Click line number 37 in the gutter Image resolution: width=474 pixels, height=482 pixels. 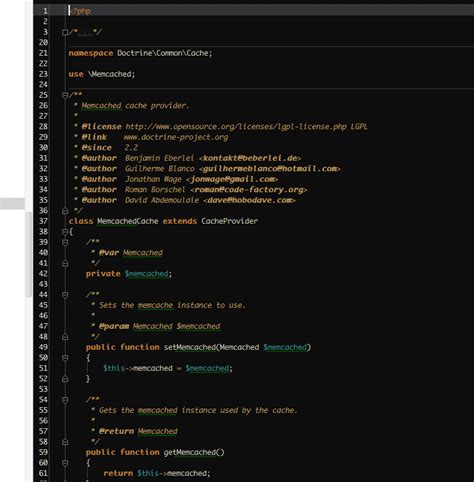coord(43,221)
